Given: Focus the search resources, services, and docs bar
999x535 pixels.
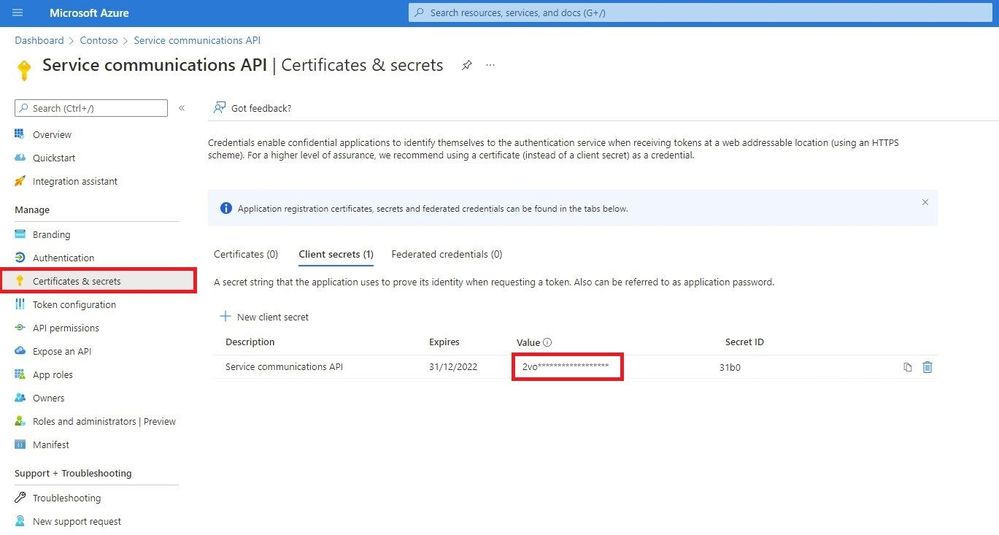Looking at the screenshot, I should click(700, 13).
